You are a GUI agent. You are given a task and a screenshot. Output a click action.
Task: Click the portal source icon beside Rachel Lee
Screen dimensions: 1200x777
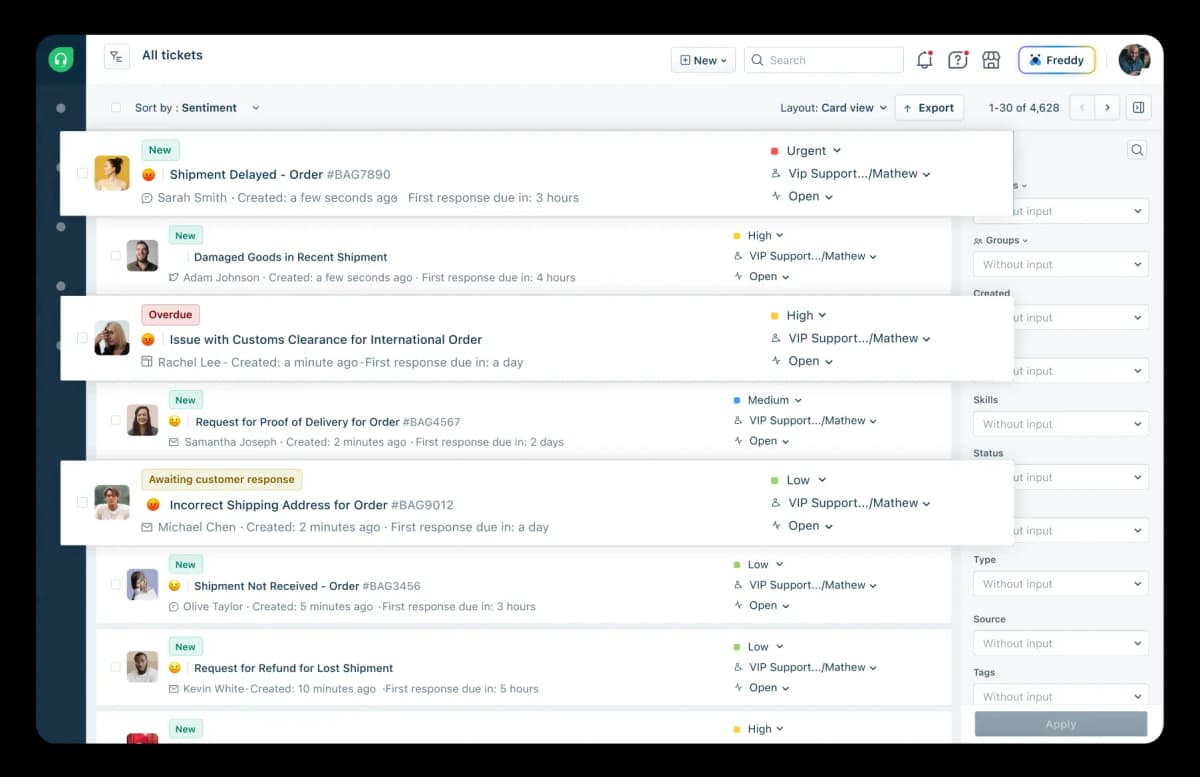pos(147,362)
